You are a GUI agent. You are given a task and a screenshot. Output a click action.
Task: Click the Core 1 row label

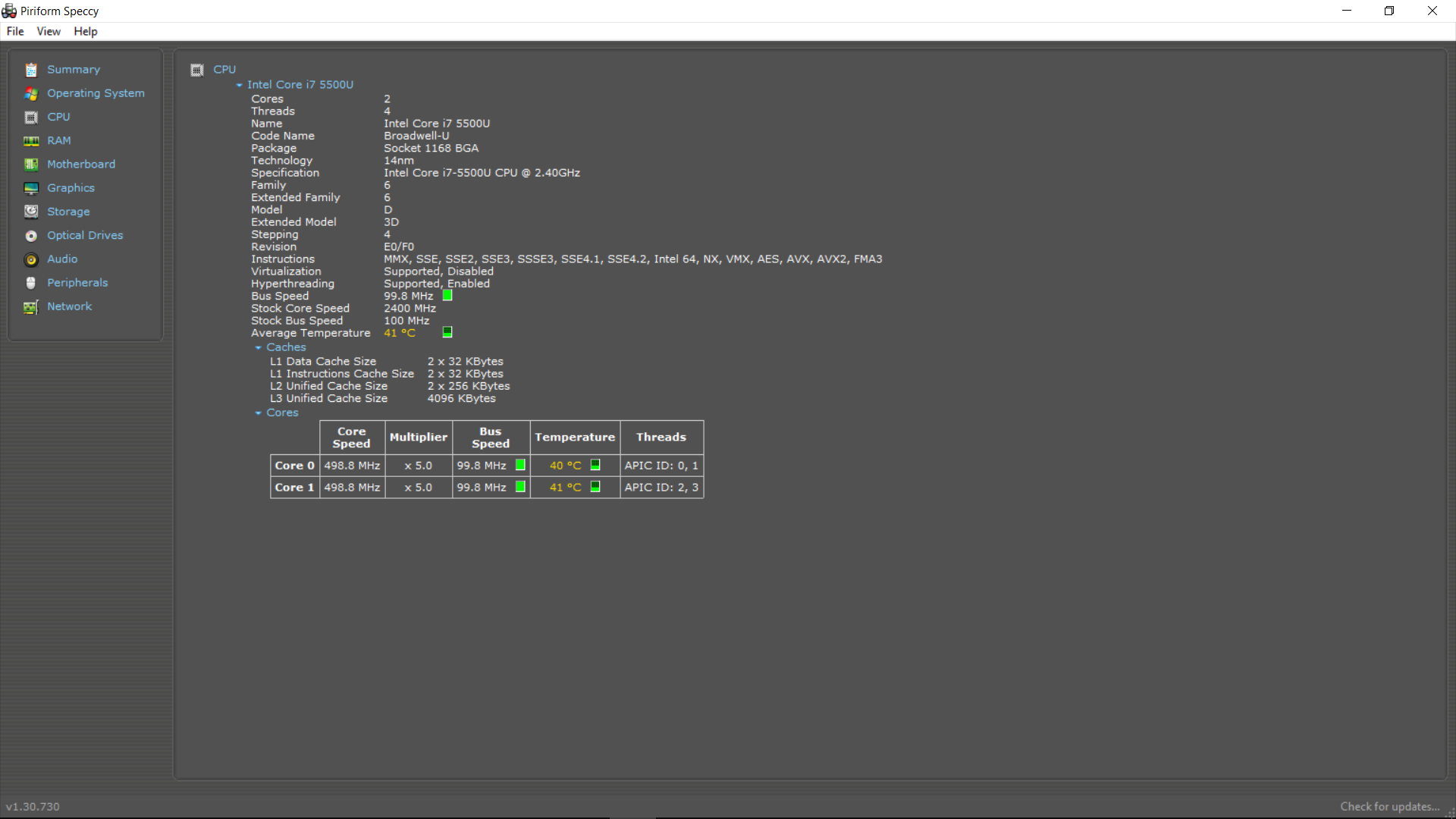click(294, 488)
